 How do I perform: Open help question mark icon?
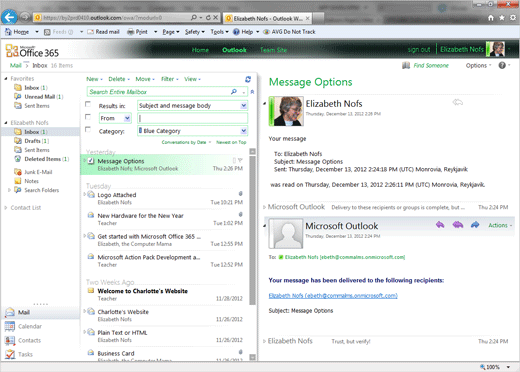pyautogui.click(x=502, y=65)
